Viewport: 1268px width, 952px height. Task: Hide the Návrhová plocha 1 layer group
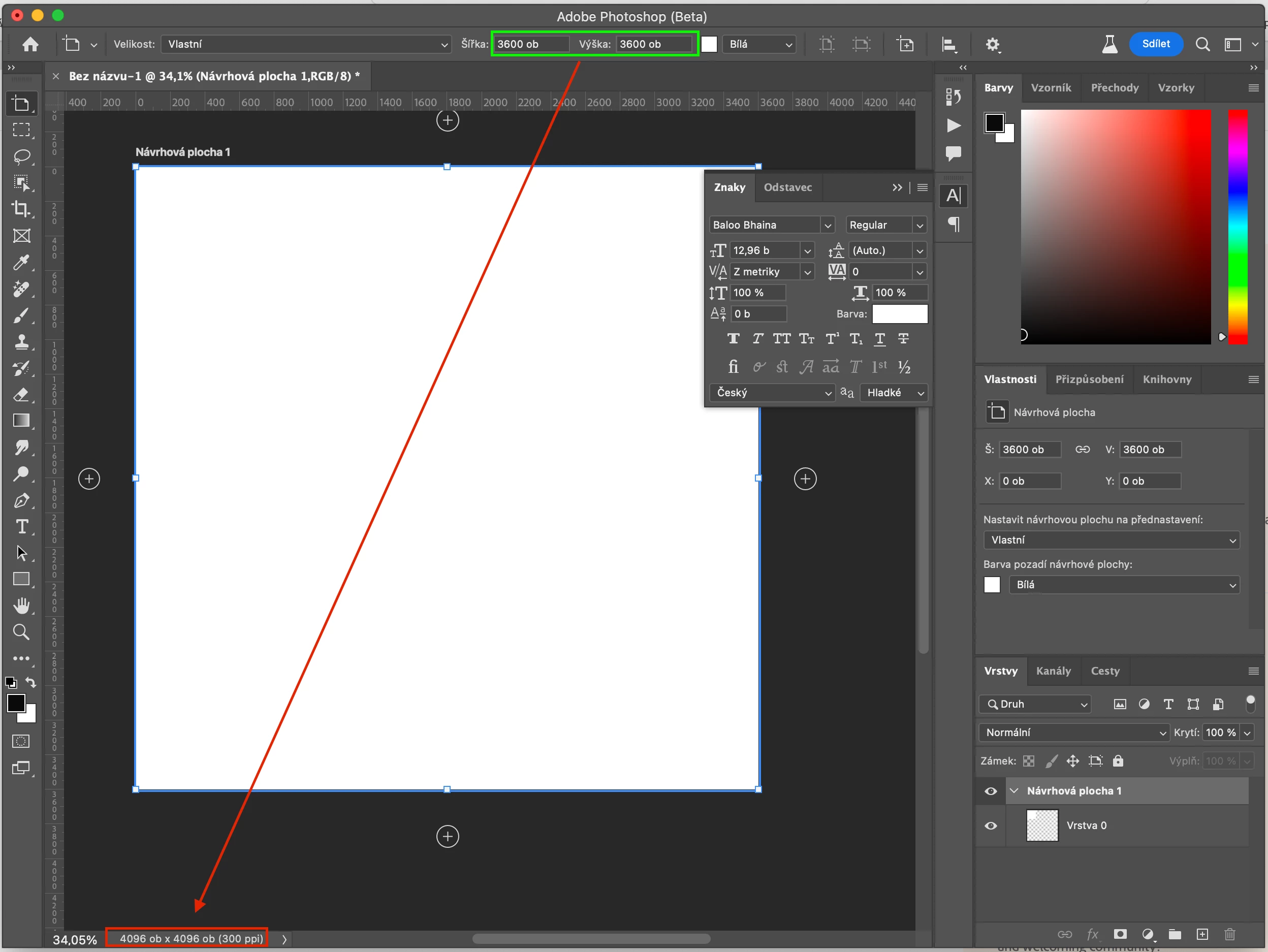(991, 791)
